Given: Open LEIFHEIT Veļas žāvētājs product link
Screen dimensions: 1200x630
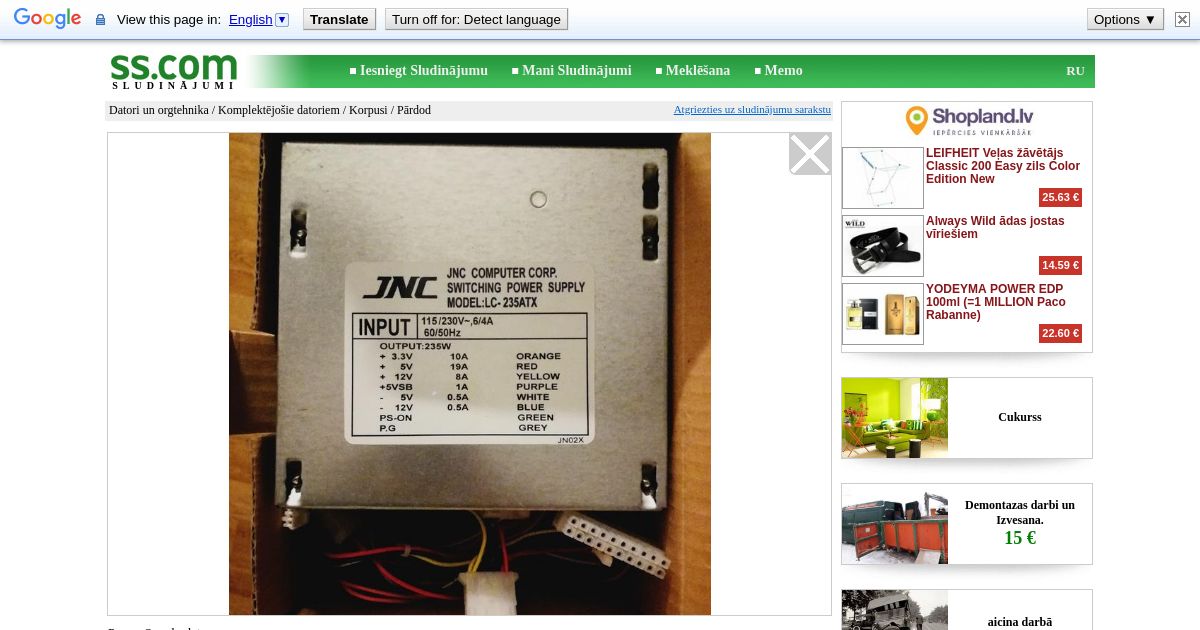Looking at the screenshot, I should click(x=1003, y=166).
